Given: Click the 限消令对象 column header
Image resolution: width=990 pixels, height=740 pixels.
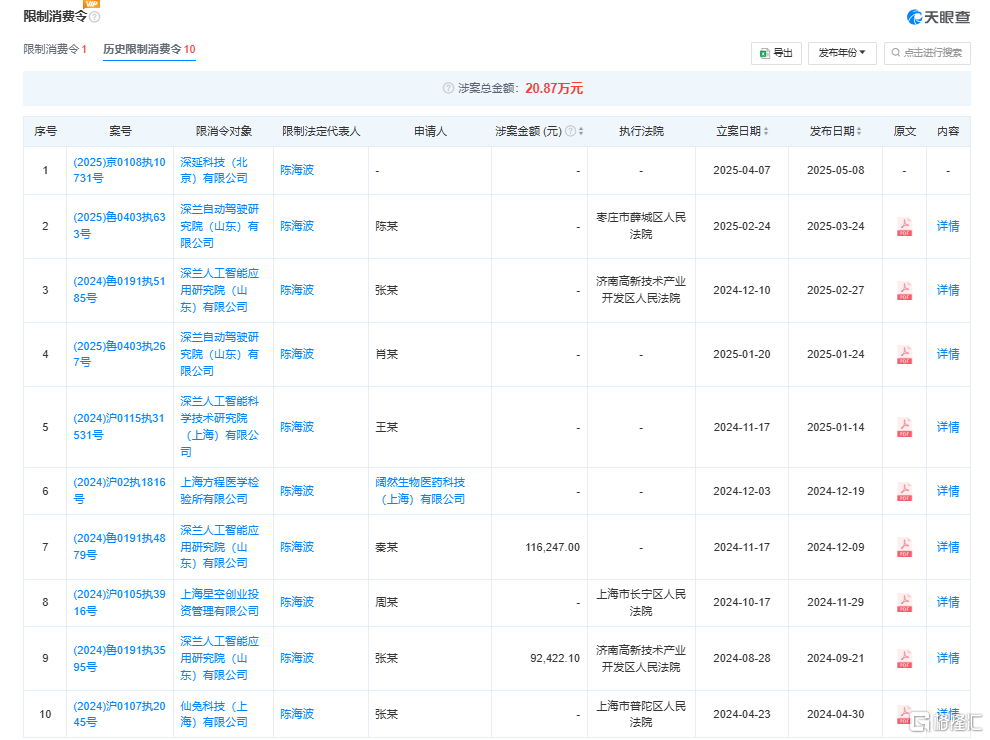Looking at the screenshot, I should [x=224, y=131].
